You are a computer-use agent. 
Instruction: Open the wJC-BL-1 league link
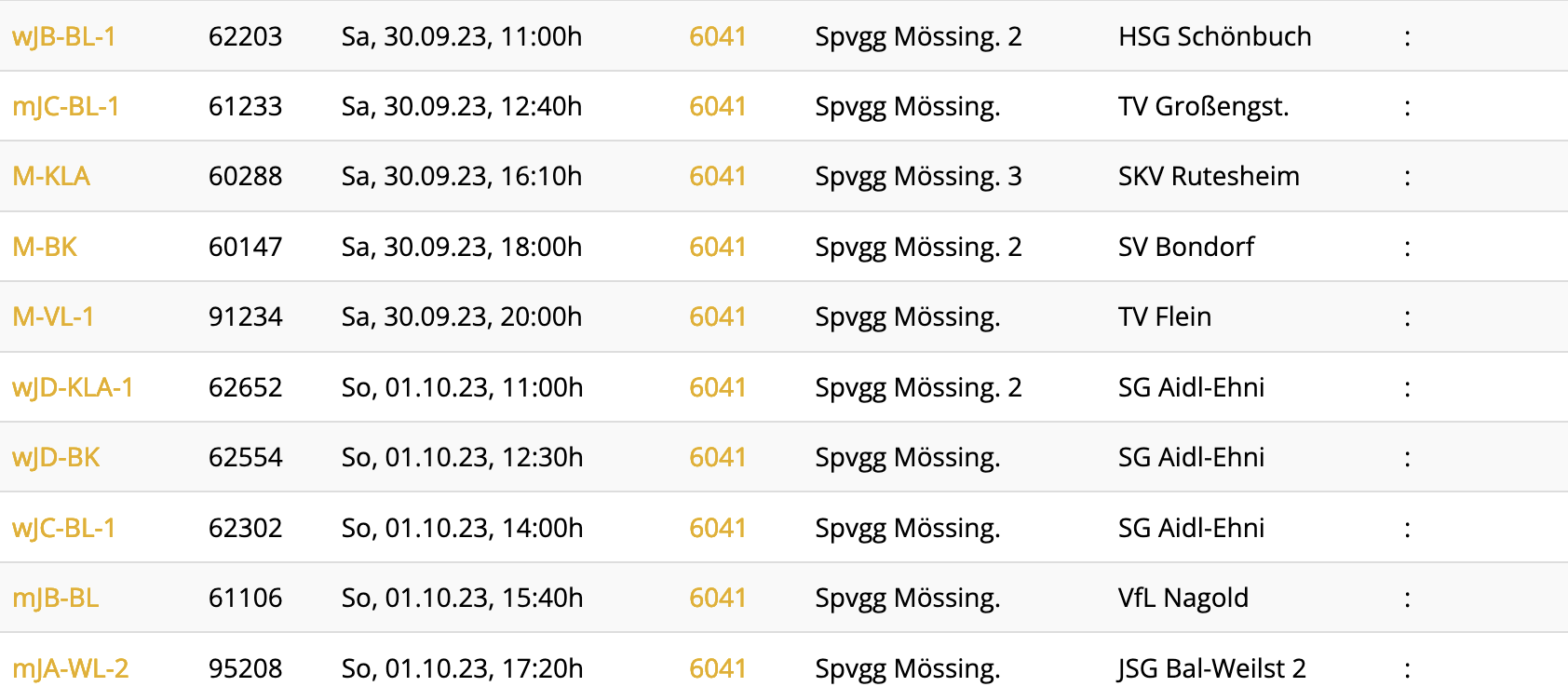[64, 529]
